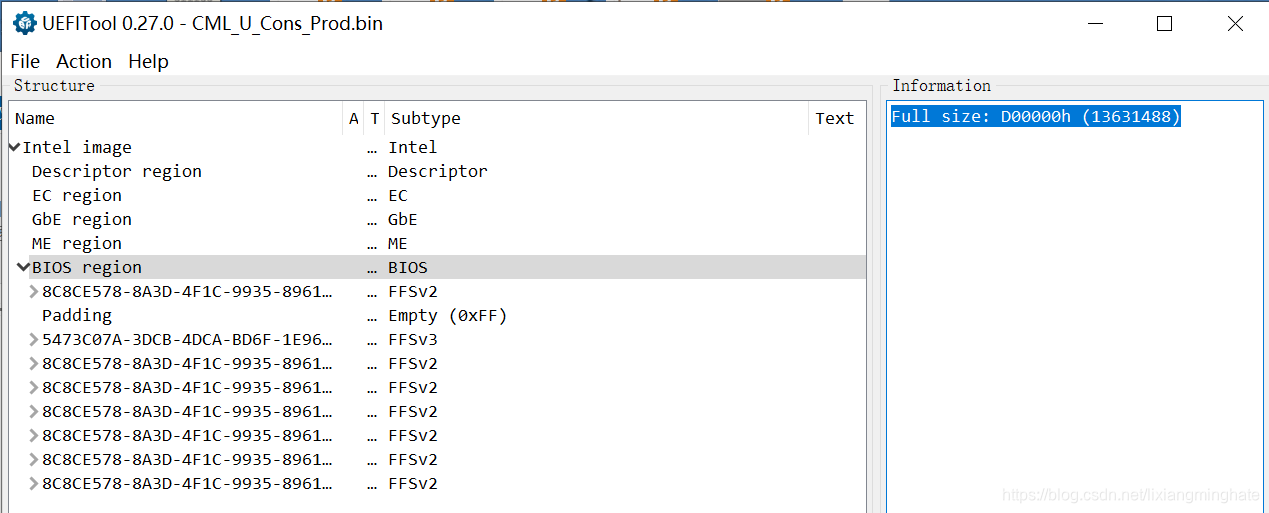Collapse the Intel image tree node

[x=15, y=147]
